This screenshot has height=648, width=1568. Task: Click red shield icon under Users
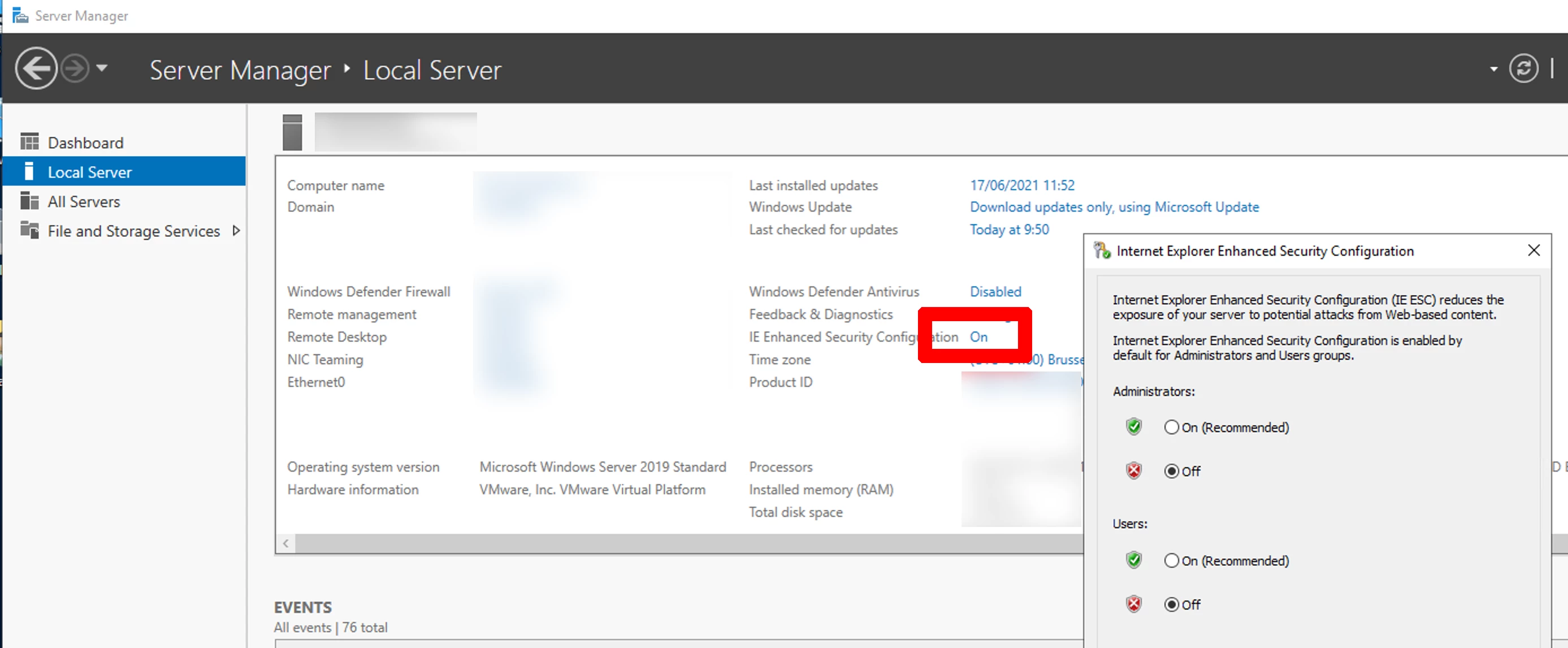1133,604
